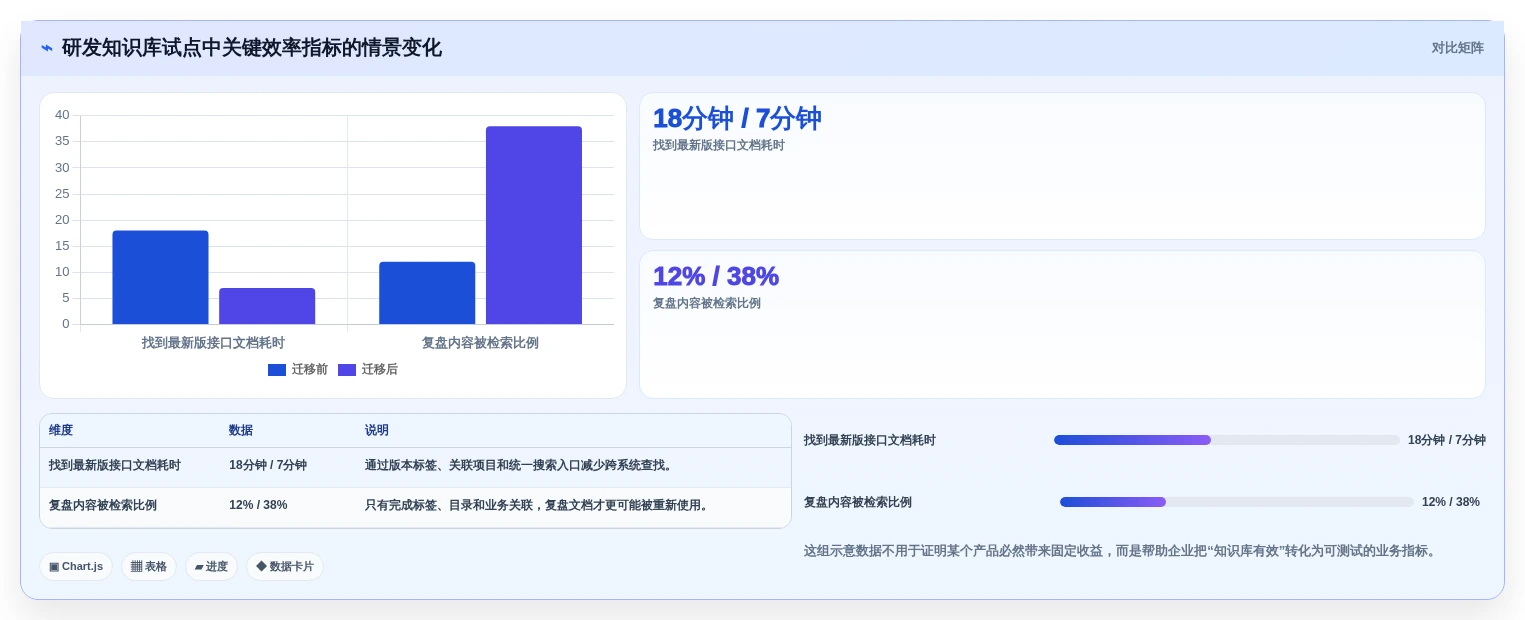Click the 数据 column header
This screenshot has height=620, width=1525.
click(241, 431)
